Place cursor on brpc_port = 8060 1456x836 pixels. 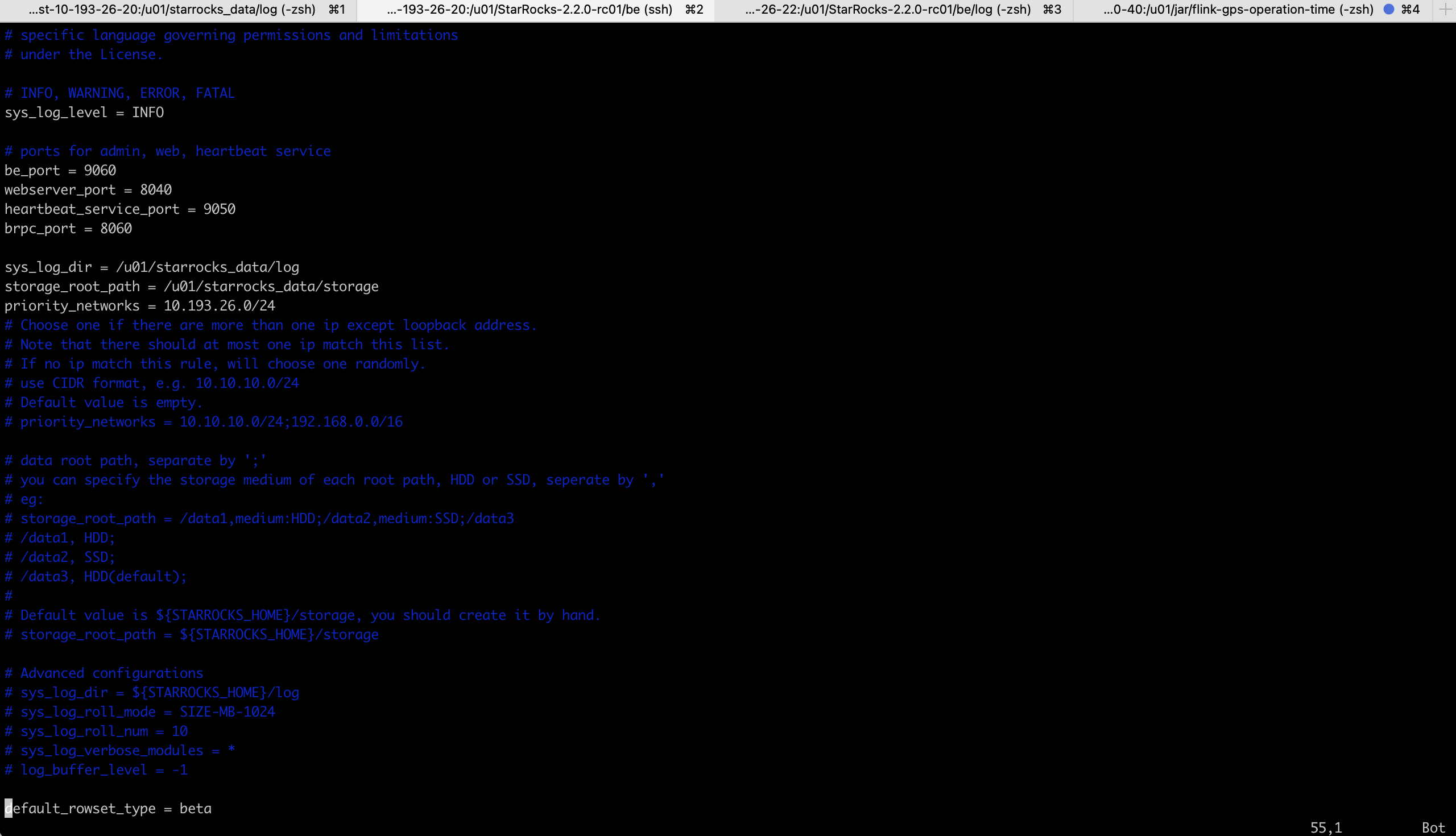point(68,229)
